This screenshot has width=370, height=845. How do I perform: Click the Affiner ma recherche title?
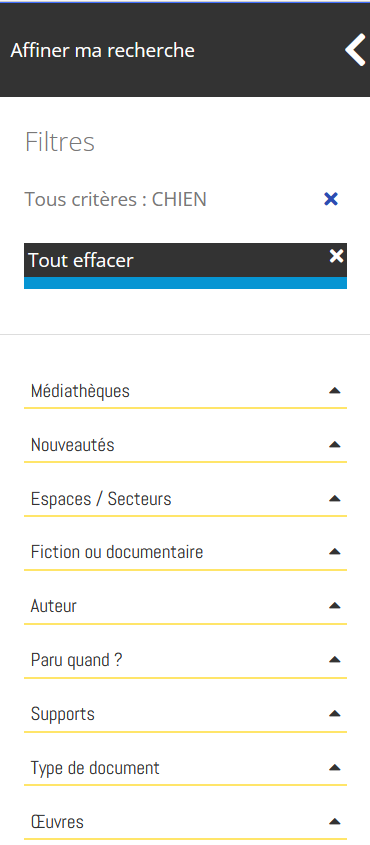click(102, 50)
